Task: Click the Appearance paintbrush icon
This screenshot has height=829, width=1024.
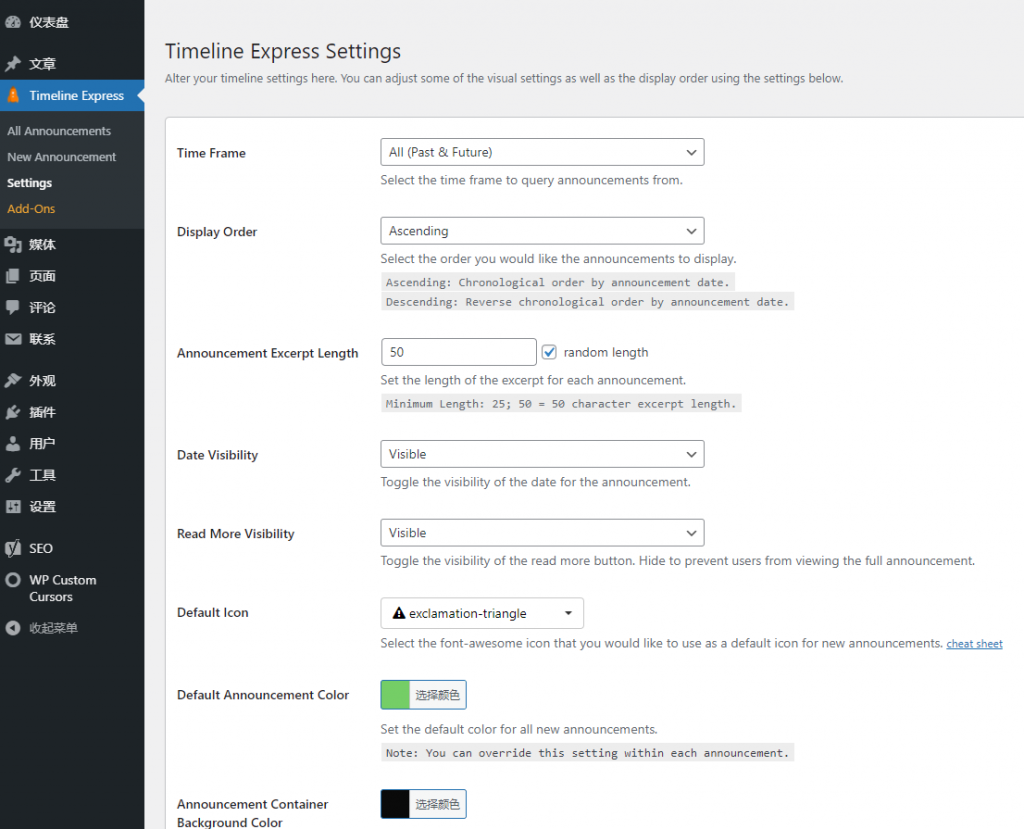Action: coord(13,381)
